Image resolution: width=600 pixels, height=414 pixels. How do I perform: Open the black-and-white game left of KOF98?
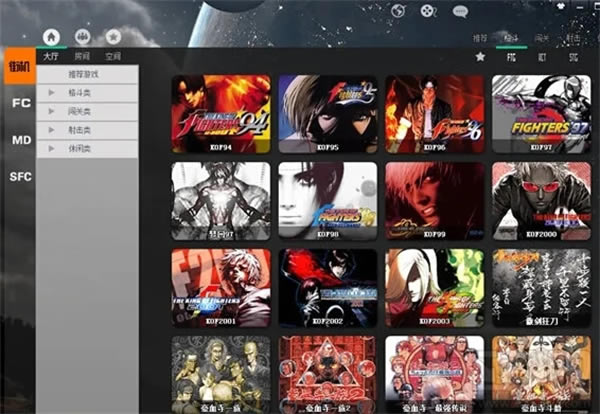pos(221,201)
